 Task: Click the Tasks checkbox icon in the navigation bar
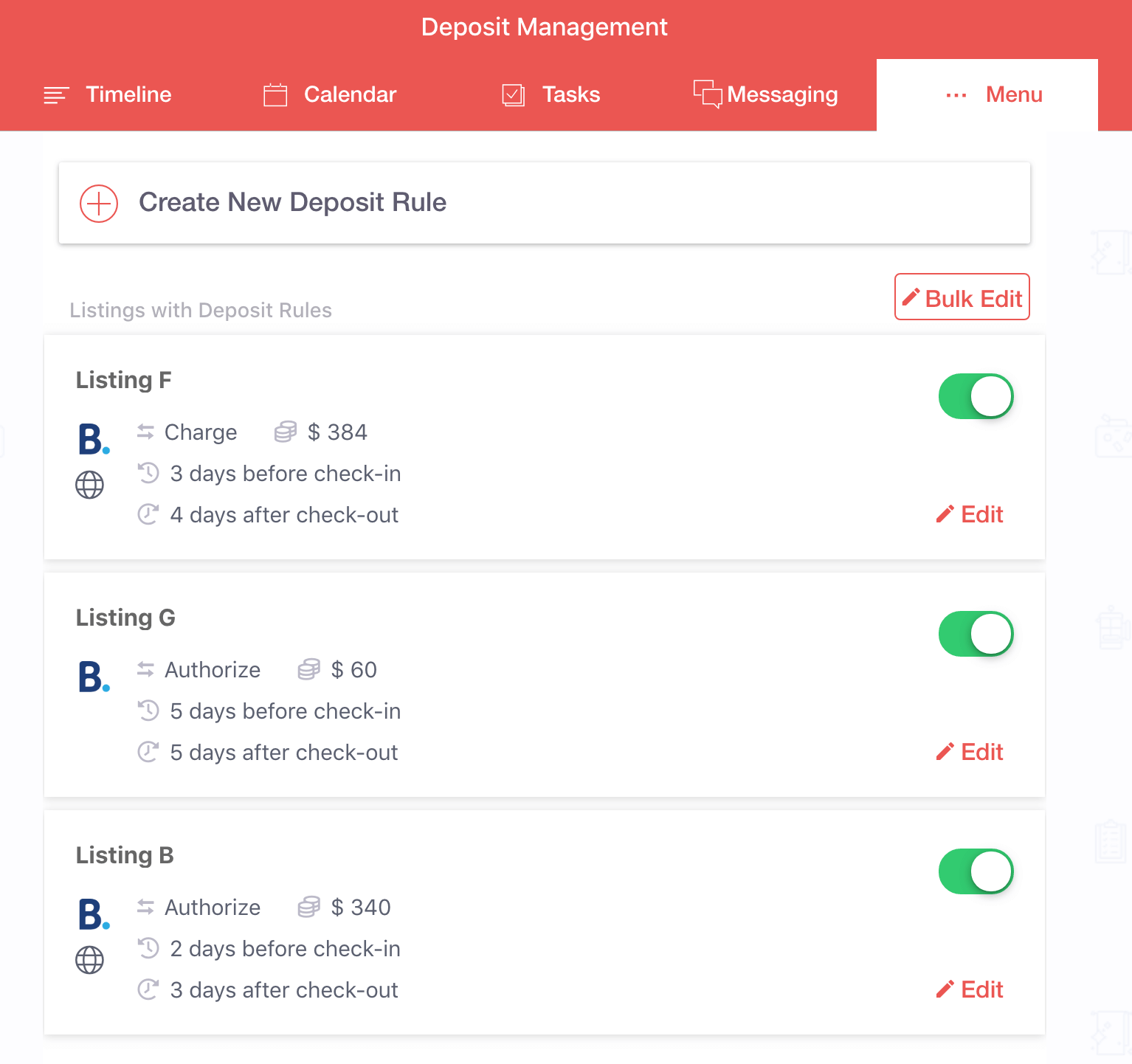click(x=513, y=95)
